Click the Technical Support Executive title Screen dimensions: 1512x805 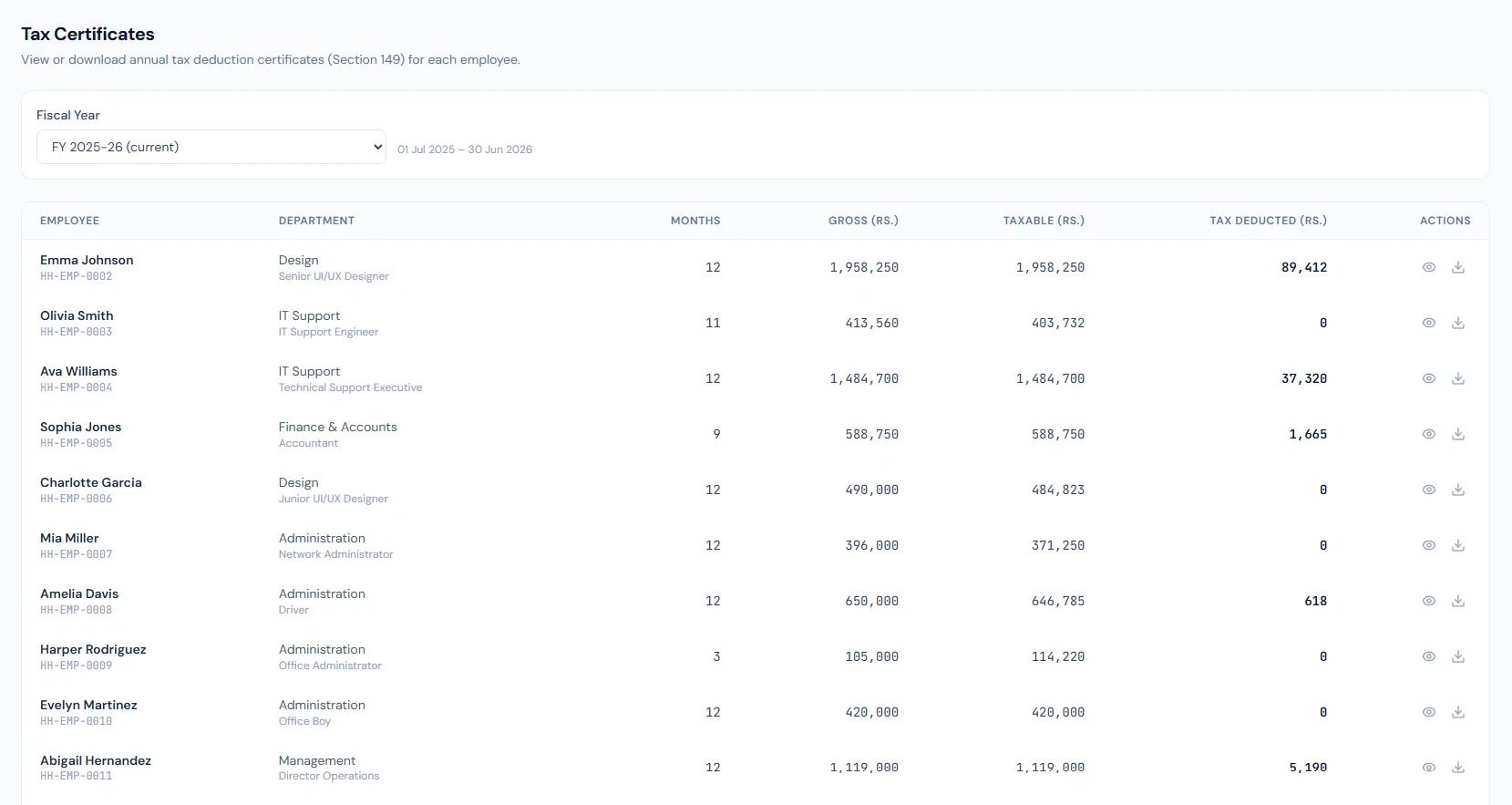(351, 387)
